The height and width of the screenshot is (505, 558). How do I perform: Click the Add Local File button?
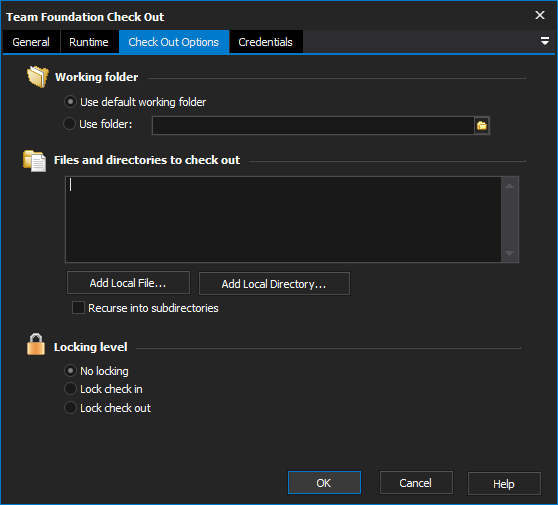pyautogui.click(x=128, y=283)
